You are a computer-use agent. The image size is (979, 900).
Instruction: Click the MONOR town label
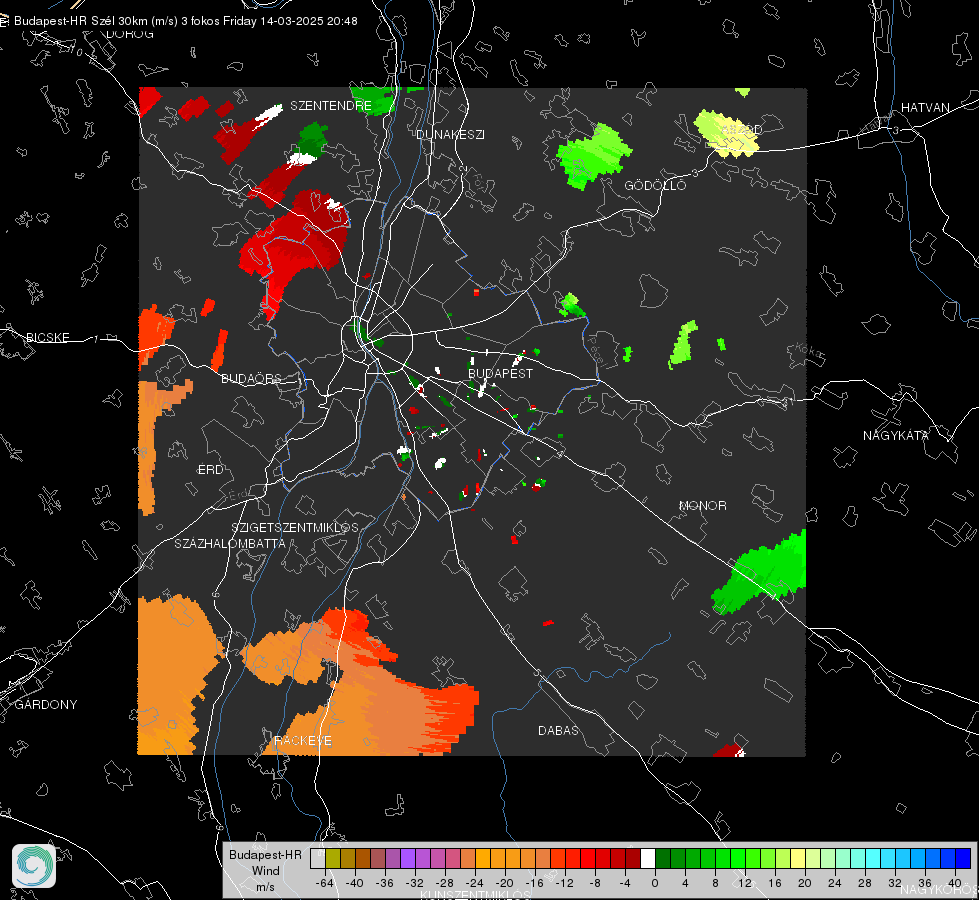tap(702, 505)
